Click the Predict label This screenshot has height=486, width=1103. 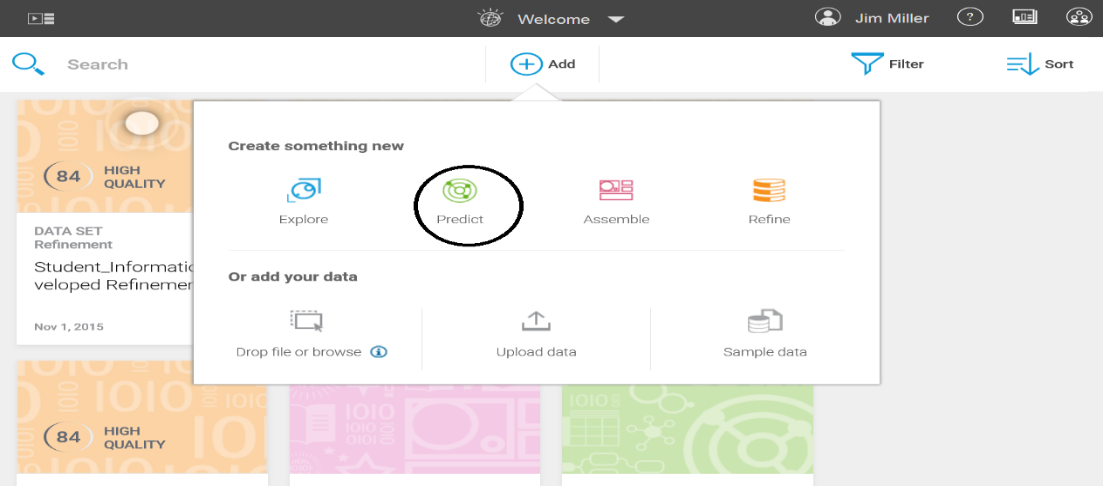(460, 219)
